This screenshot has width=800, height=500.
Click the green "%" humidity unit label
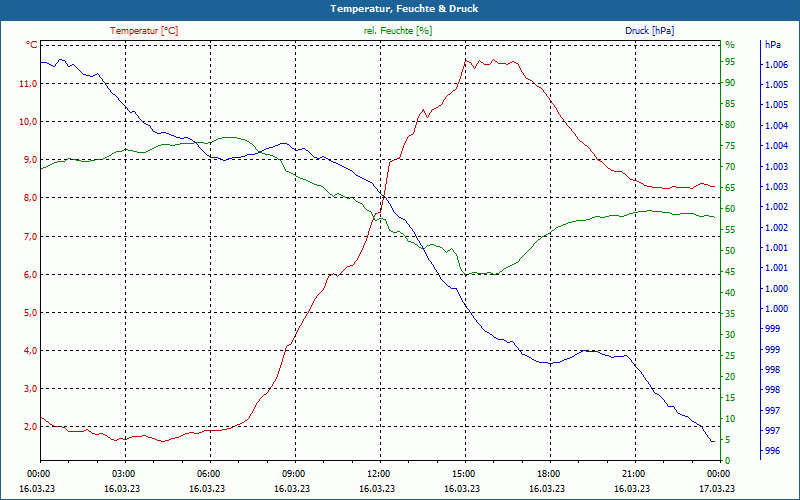(730, 45)
